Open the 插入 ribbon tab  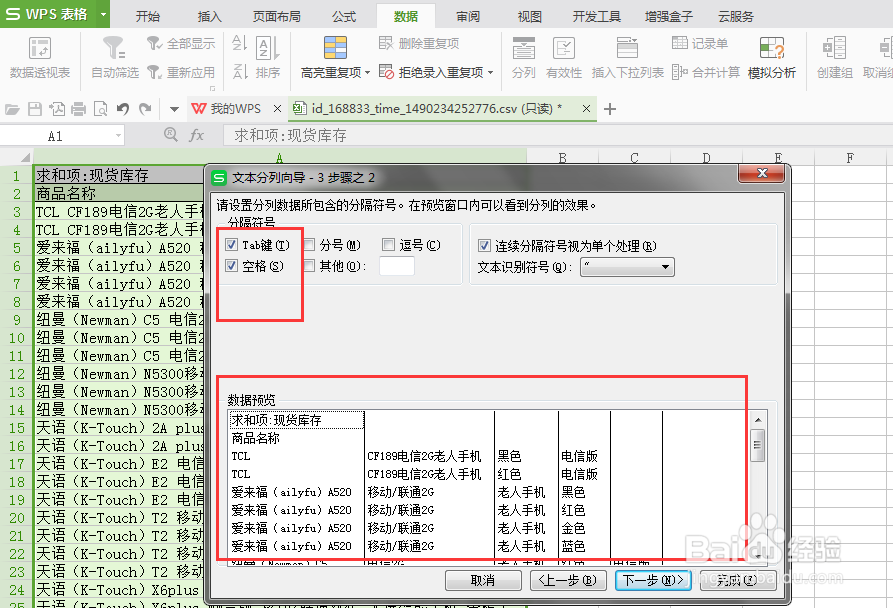pyautogui.click(x=209, y=17)
